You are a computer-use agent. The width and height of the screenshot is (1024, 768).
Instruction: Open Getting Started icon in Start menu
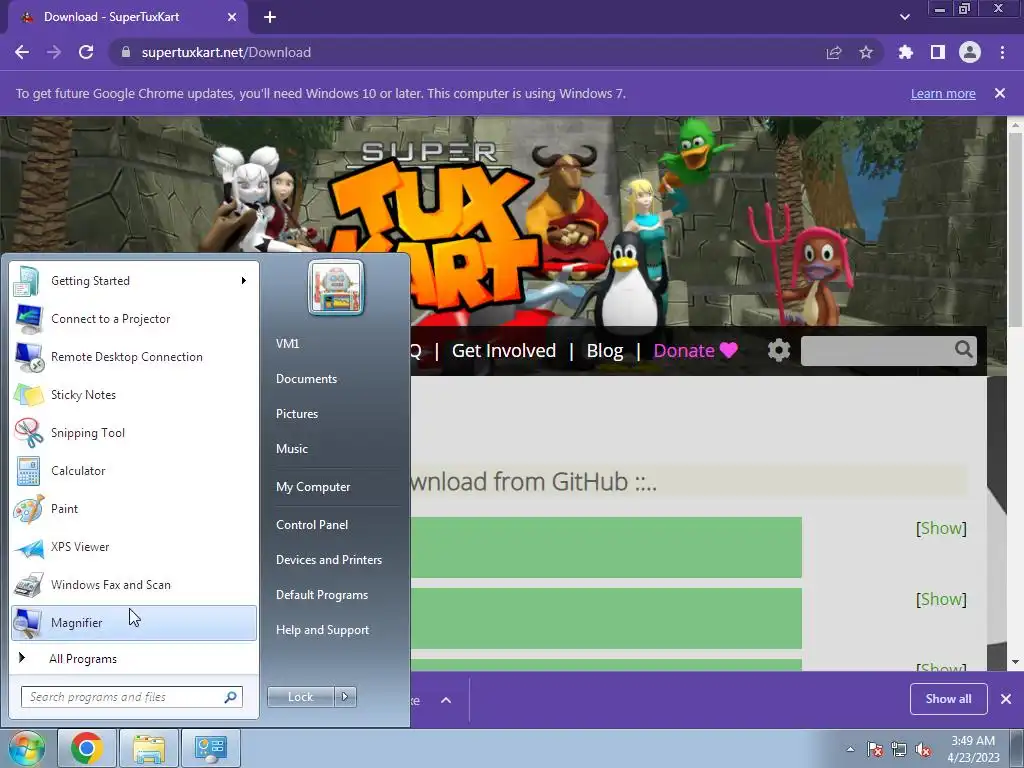coord(28,281)
